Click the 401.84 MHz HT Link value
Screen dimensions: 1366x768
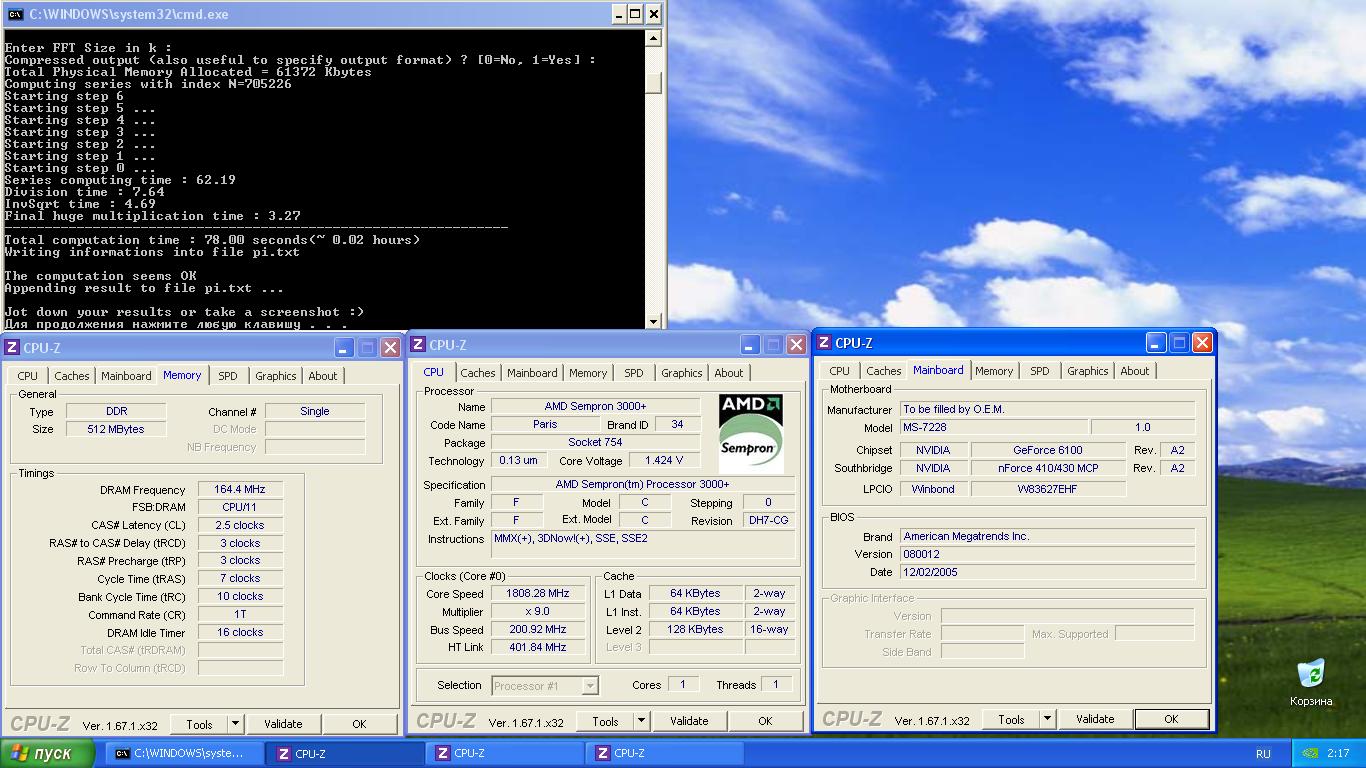(x=538, y=647)
